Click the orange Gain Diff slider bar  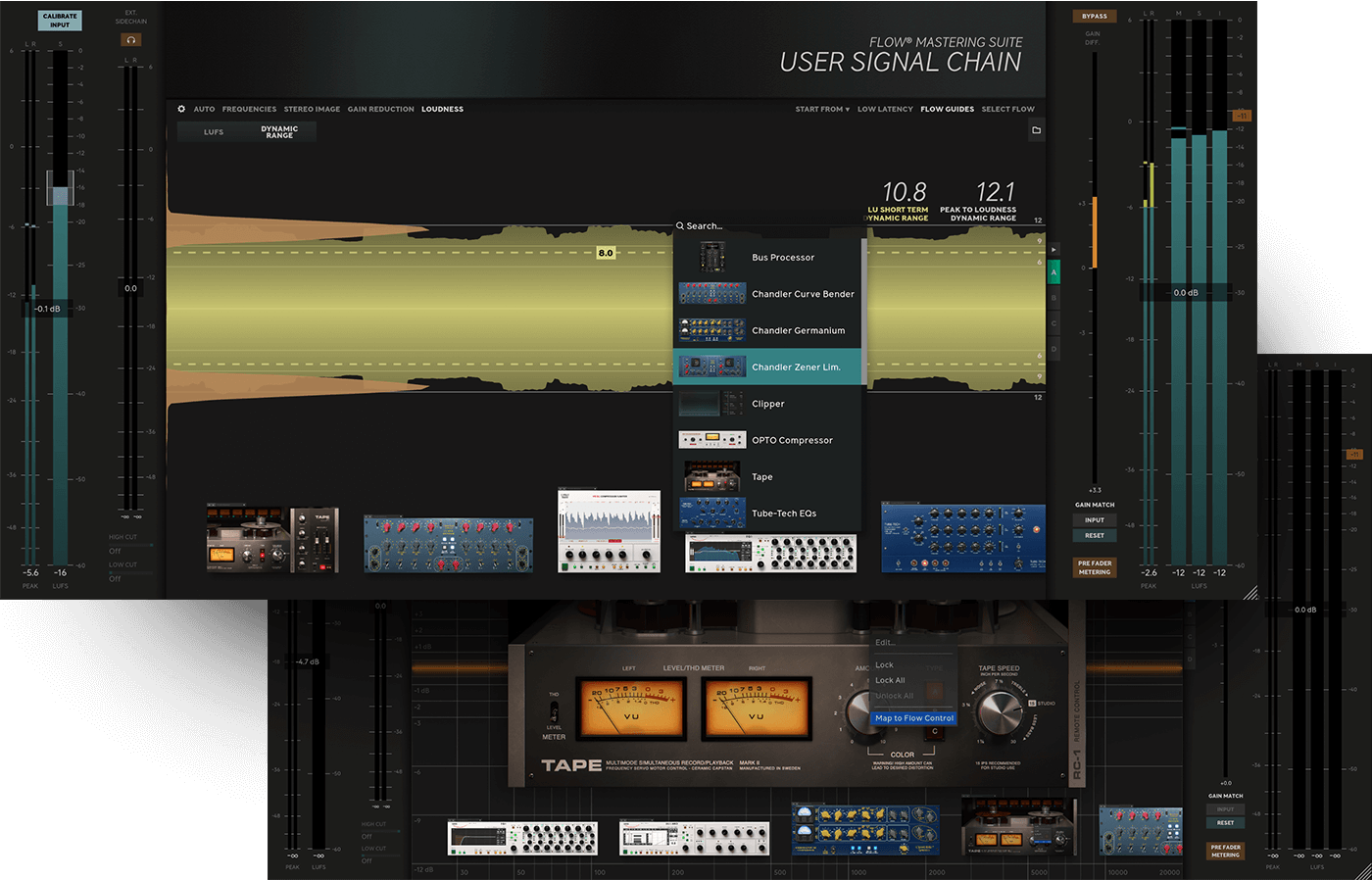(1095, 232)
